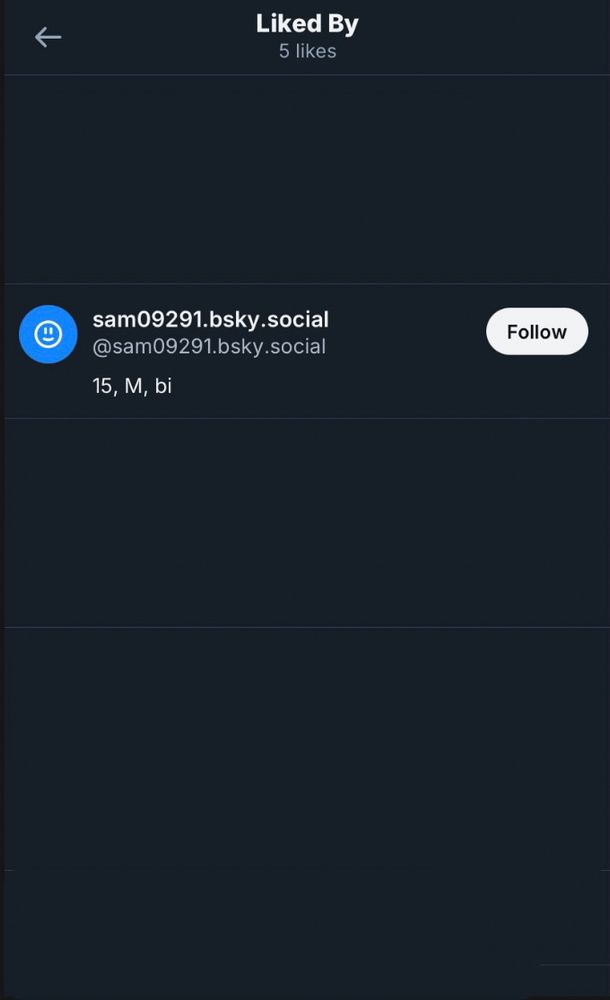
Task: Click the Liked By header title
Action: click(x=307, y=22)
